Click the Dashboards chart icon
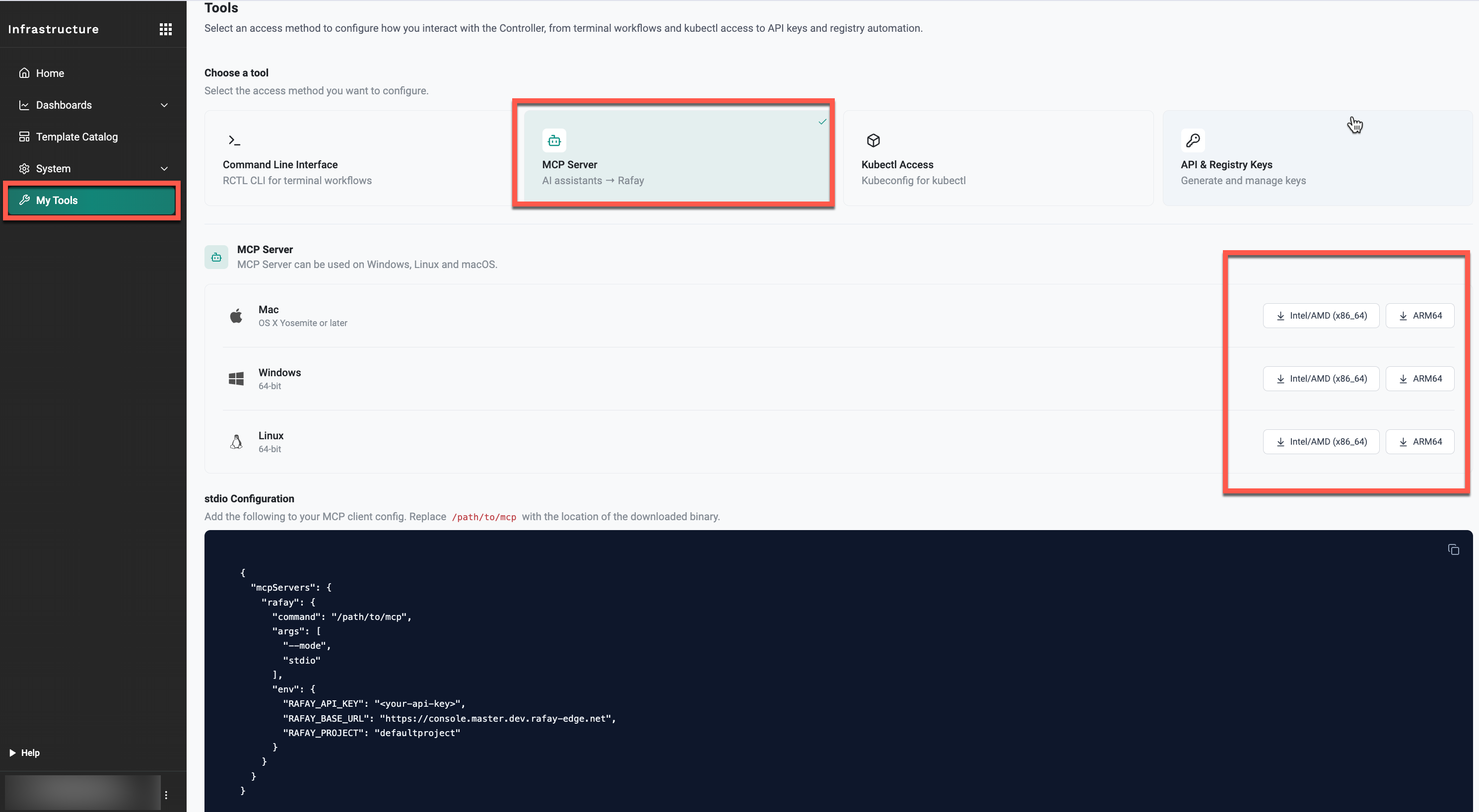Screen dimensions: 1479x812 click(x=24, y=105)
